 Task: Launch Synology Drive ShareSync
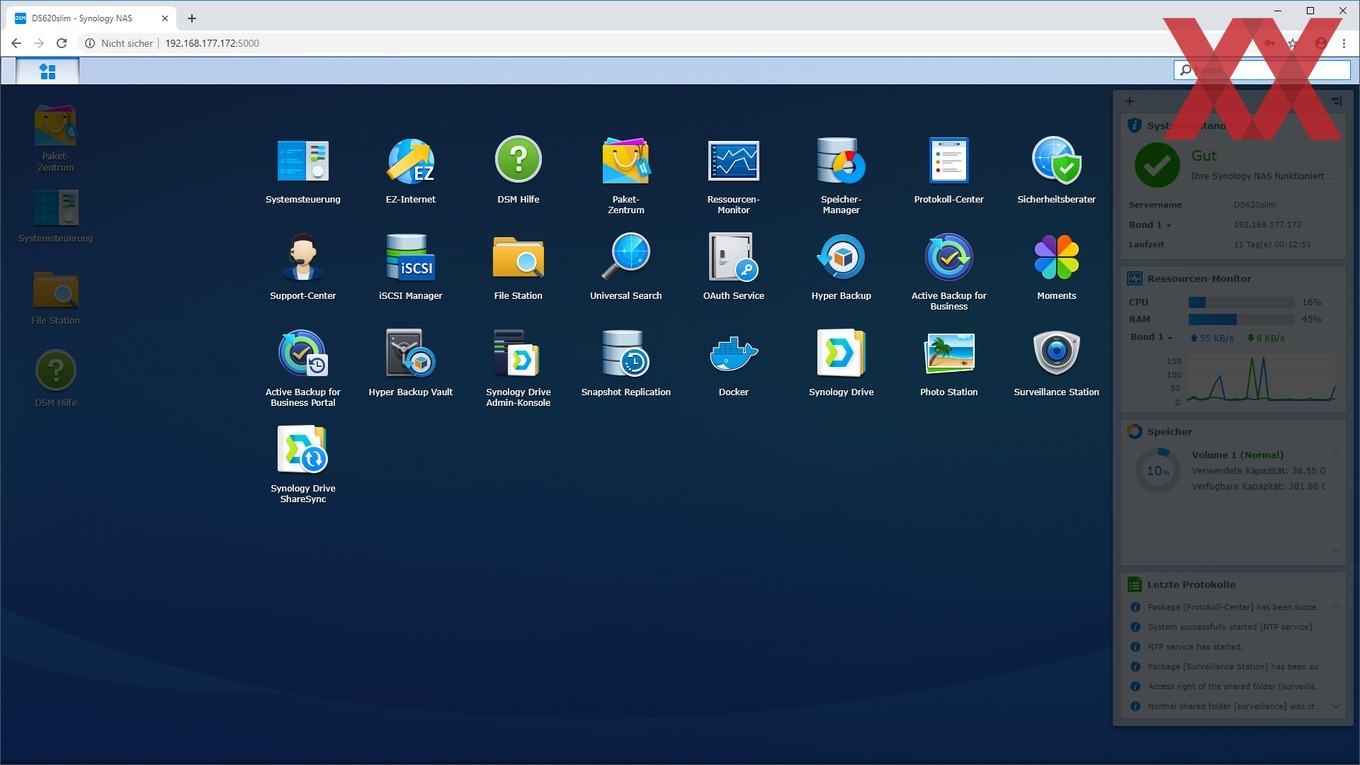303,451
